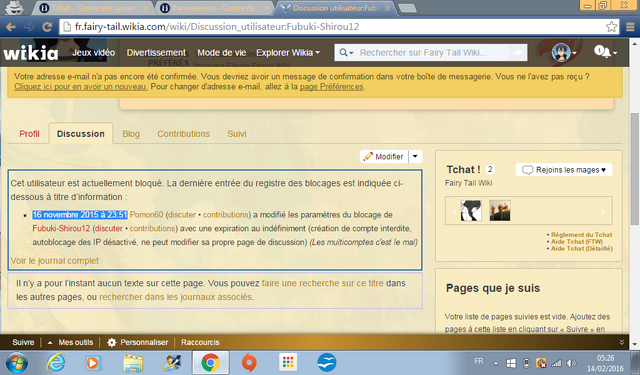
Task: Reload the page with refresh icon
Action: tap(47, 27)
